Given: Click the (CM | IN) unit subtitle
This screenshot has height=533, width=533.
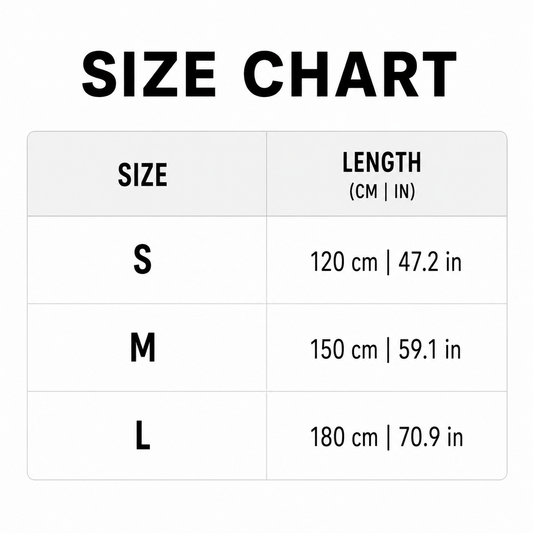Looking at the screenshot, I should 382,192.
